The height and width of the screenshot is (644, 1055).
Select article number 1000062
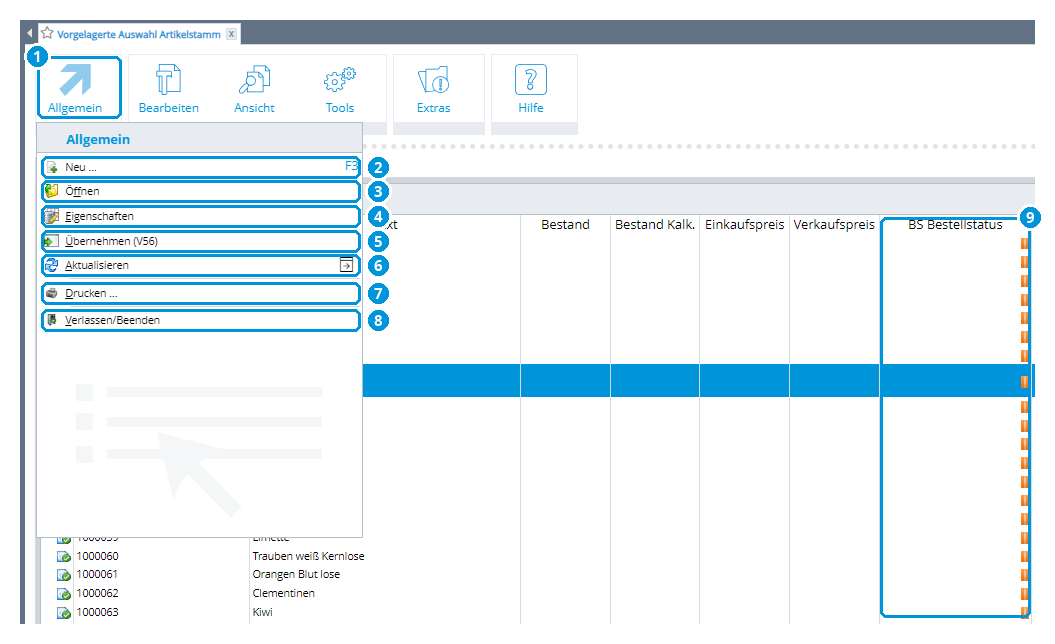click(98, 593)
